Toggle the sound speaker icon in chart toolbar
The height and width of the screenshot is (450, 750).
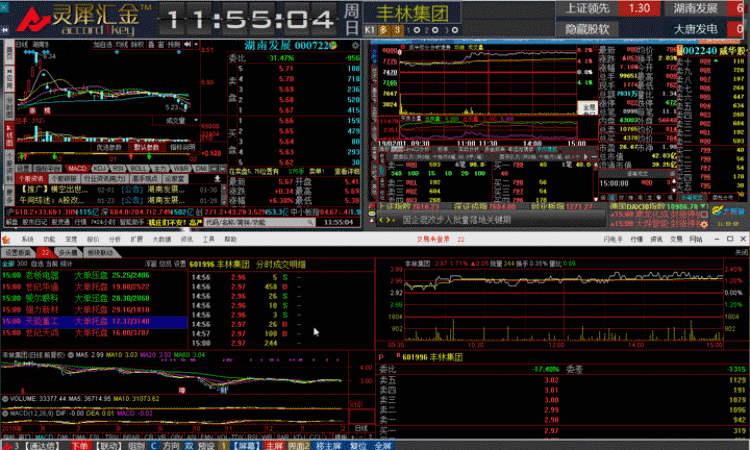(188, 44)
